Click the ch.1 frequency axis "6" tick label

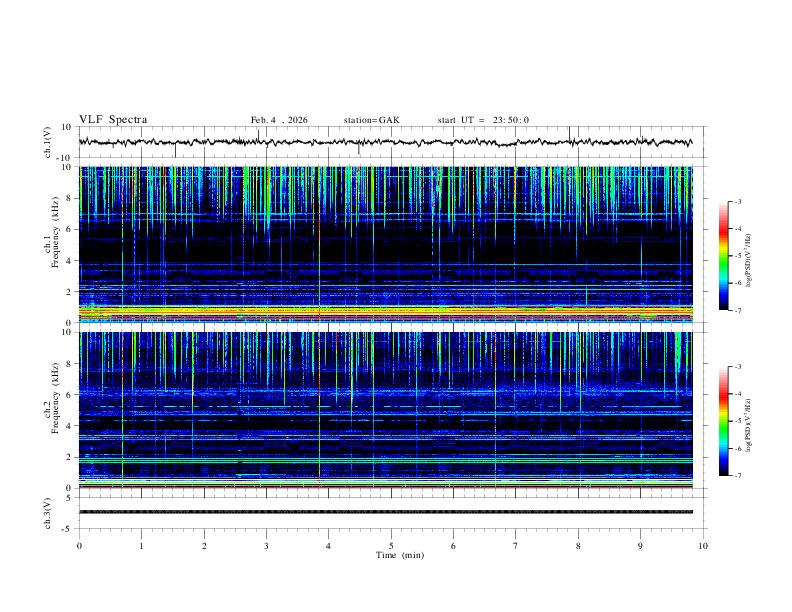pos(68,229)
